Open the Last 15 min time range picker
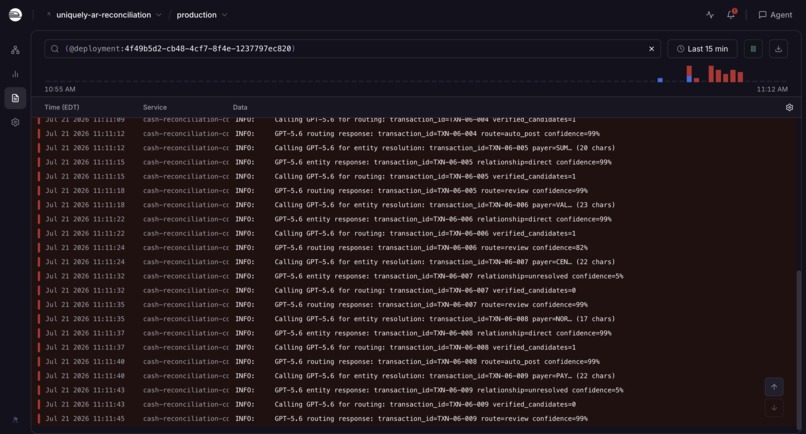The width and height of the screenshot is (806, 434). 702,49
